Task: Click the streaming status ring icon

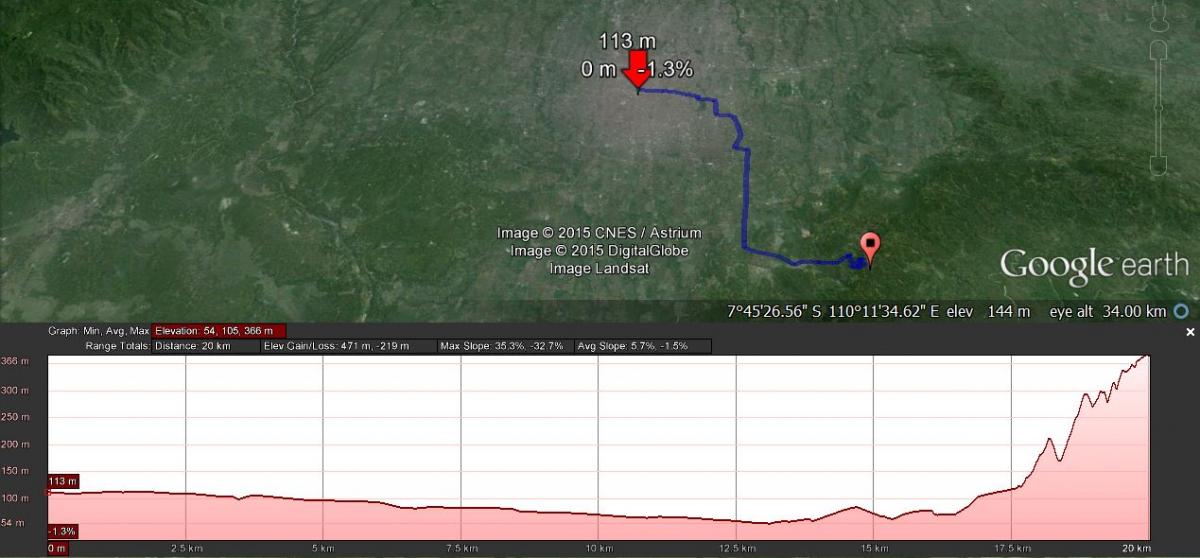Action: click(x=1181, y=312)
